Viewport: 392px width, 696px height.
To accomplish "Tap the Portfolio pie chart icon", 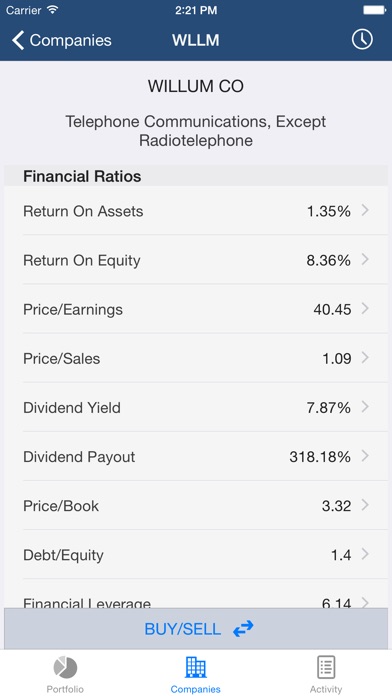I will tap(65, 667).
